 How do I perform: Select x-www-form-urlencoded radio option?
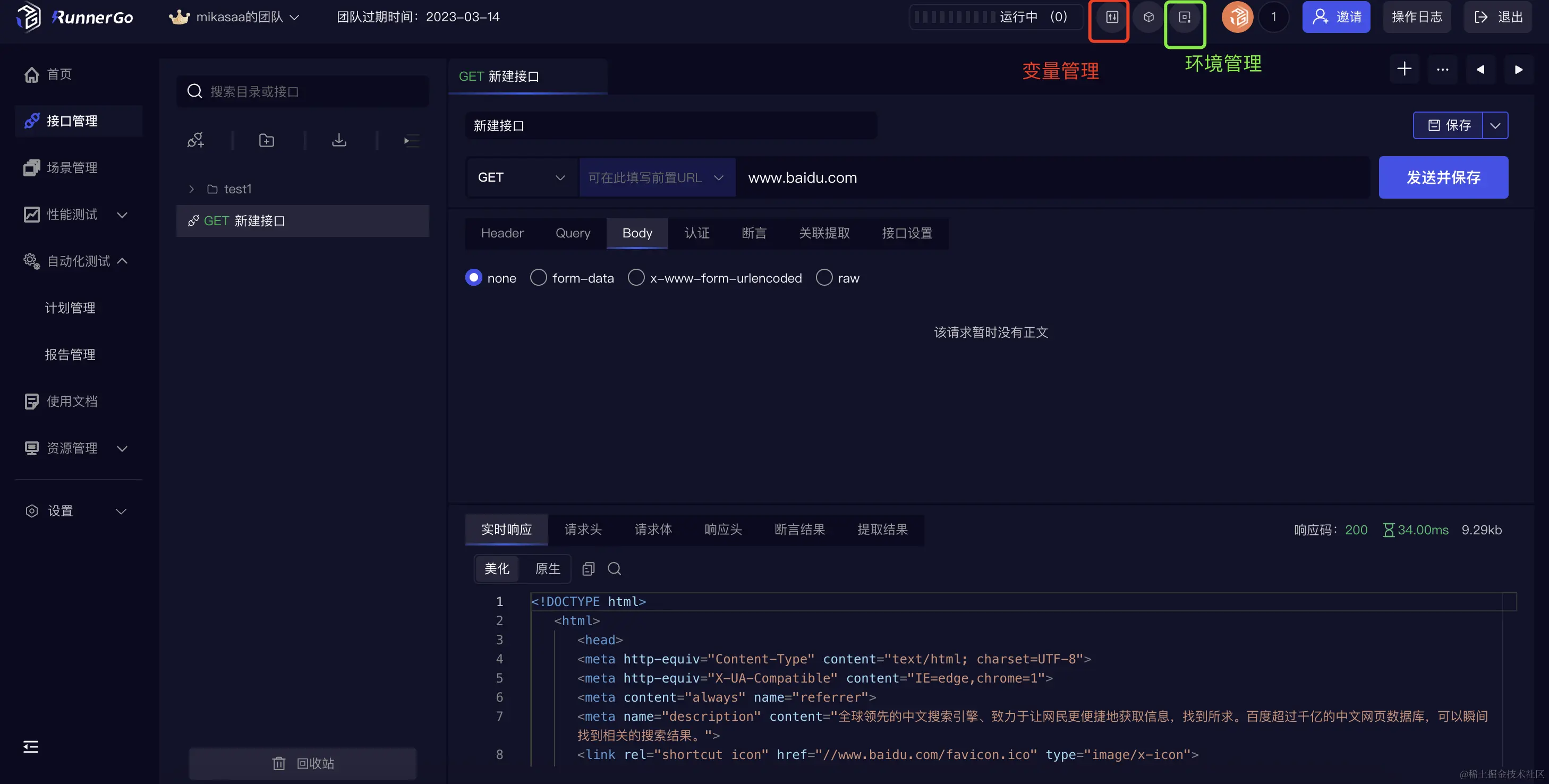[636, 278]
